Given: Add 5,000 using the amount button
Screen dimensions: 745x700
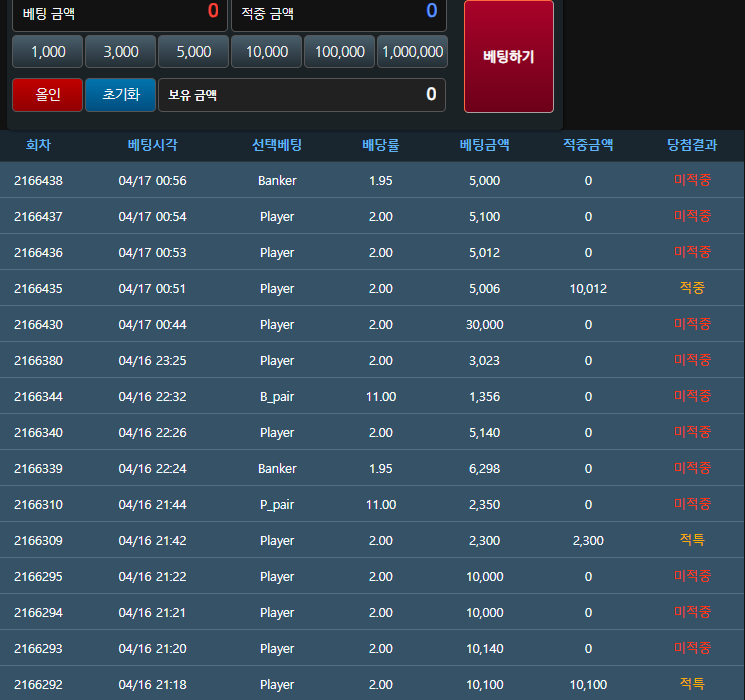Looking at the screenshot, I should point(193,52).
